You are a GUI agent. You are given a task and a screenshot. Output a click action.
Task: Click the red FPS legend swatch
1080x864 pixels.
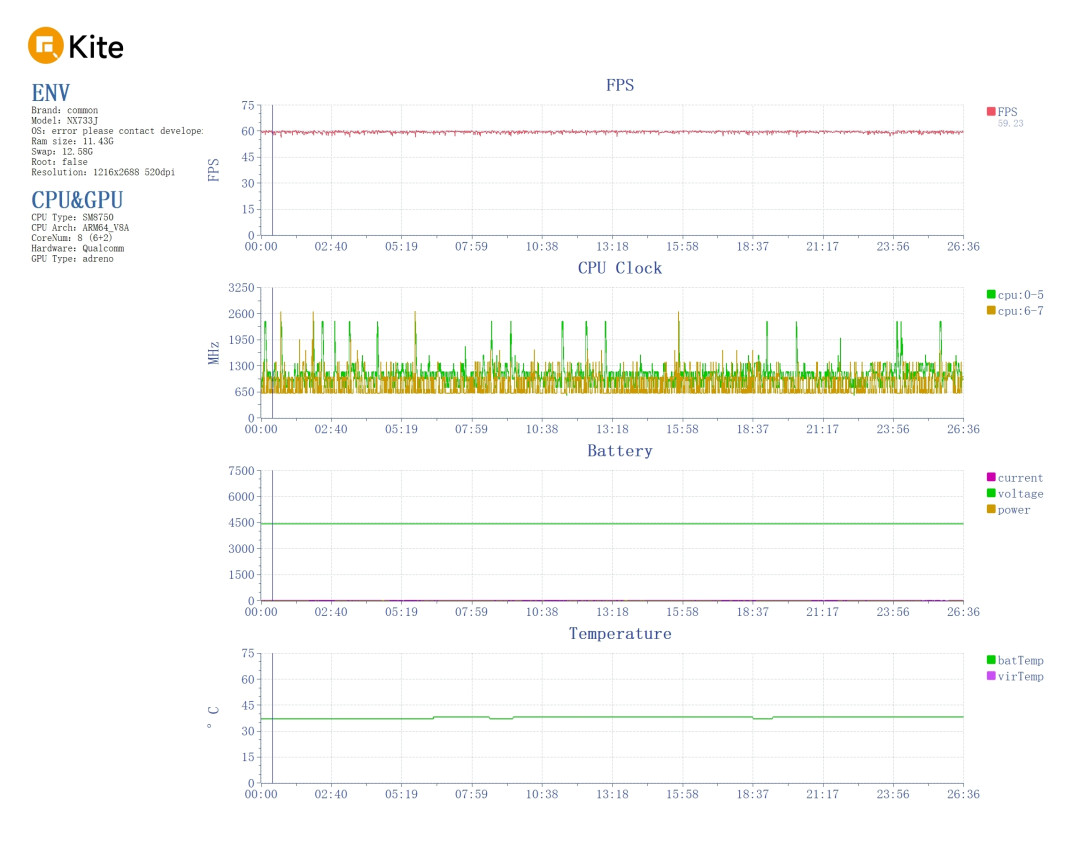pos(991,112)
